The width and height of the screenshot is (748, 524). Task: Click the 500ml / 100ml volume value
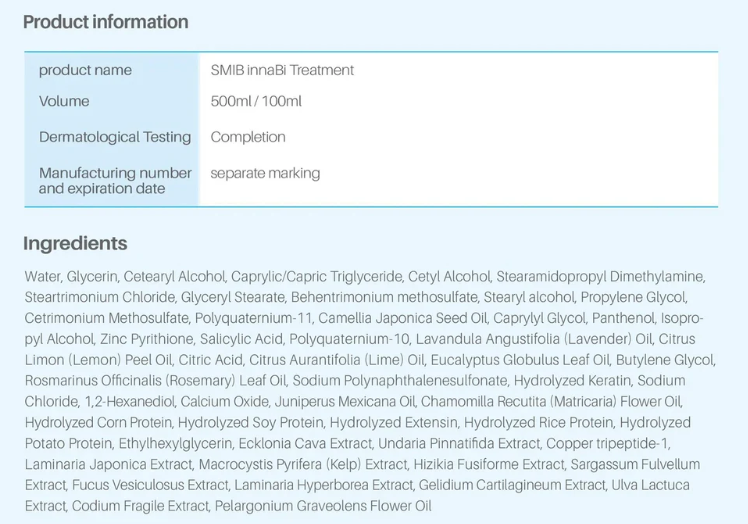coord(256,101)
